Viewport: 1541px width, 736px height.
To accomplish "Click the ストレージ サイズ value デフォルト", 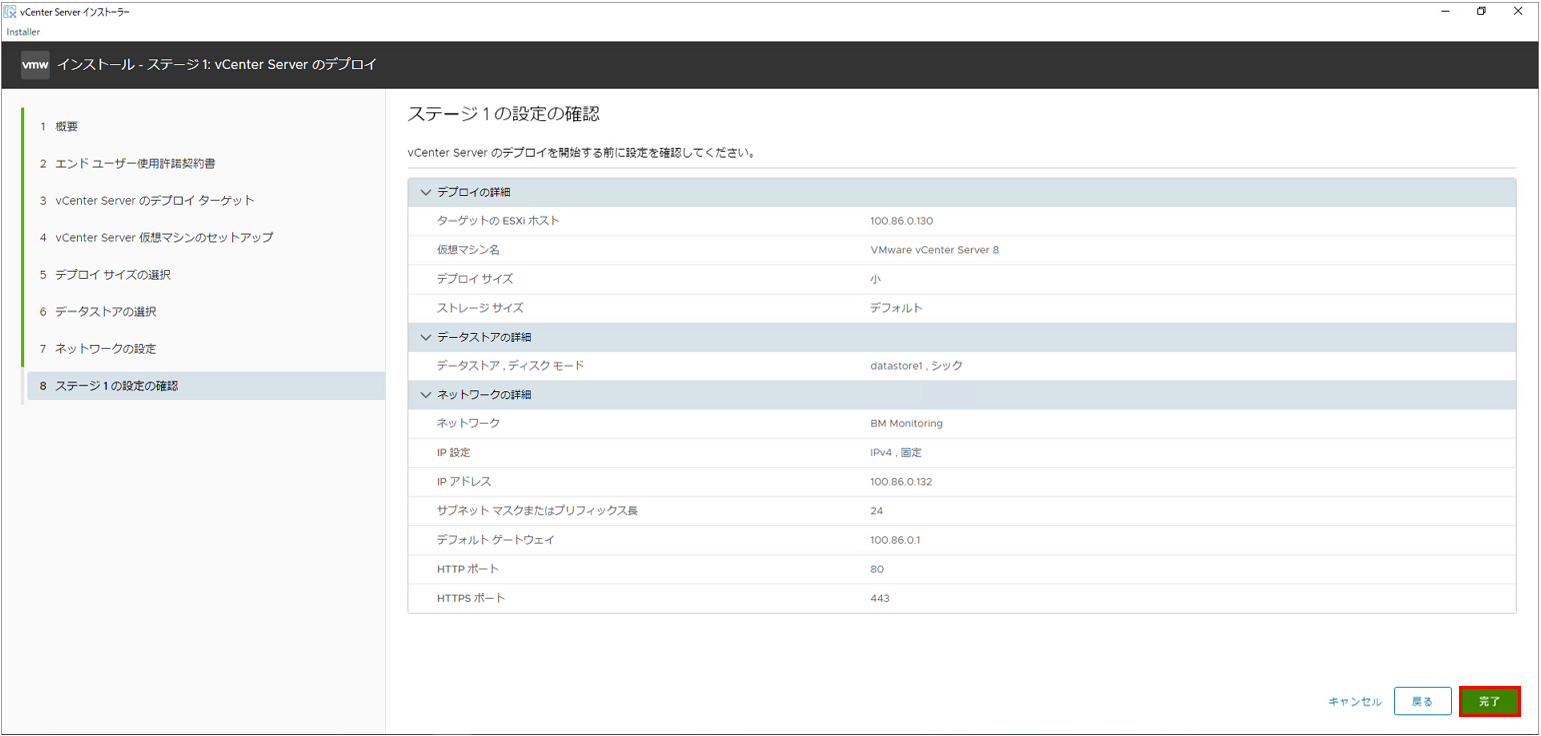I will (896, 308).
